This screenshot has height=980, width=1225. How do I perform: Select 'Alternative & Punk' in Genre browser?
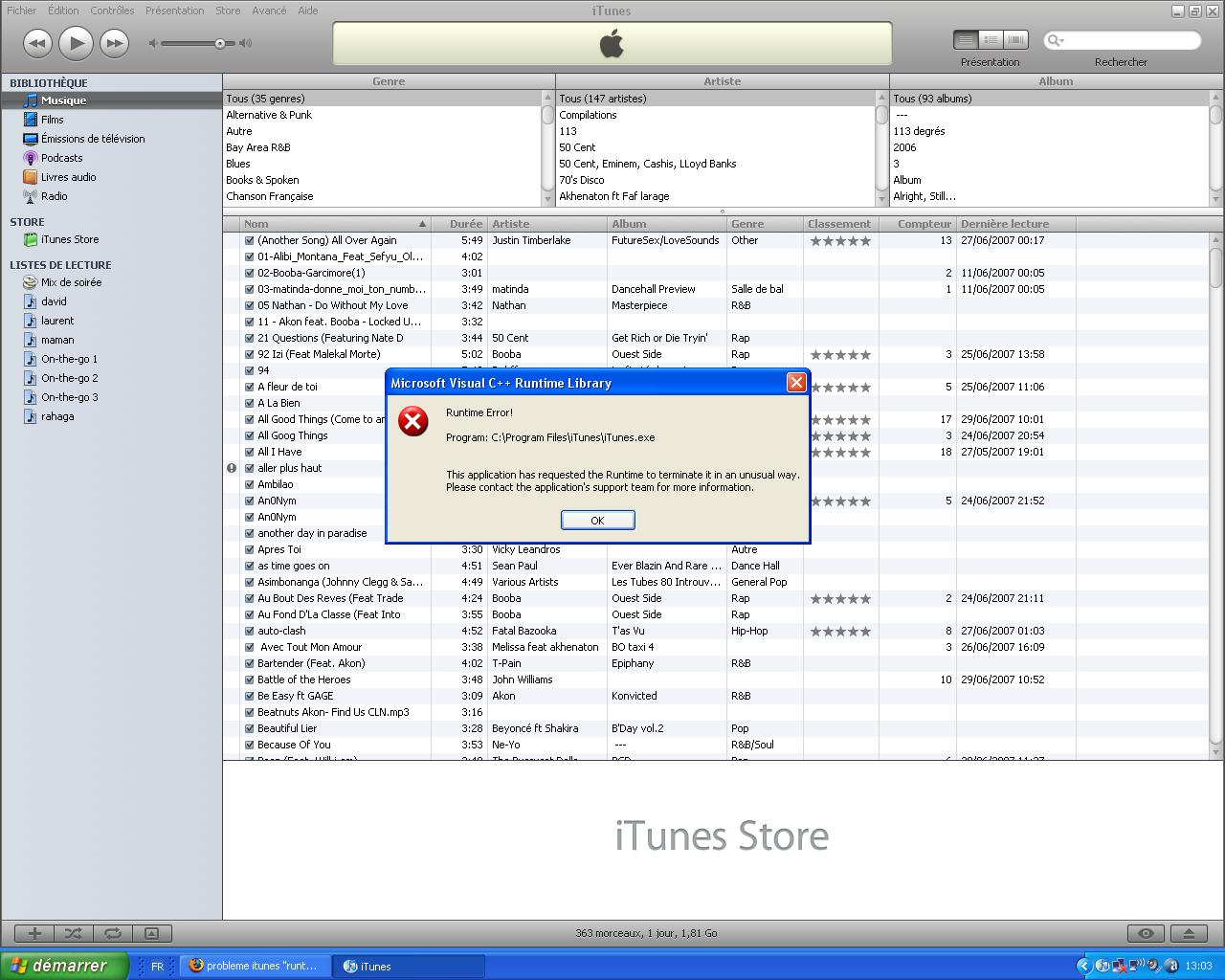pyautogui.click(x=383, y=115)
